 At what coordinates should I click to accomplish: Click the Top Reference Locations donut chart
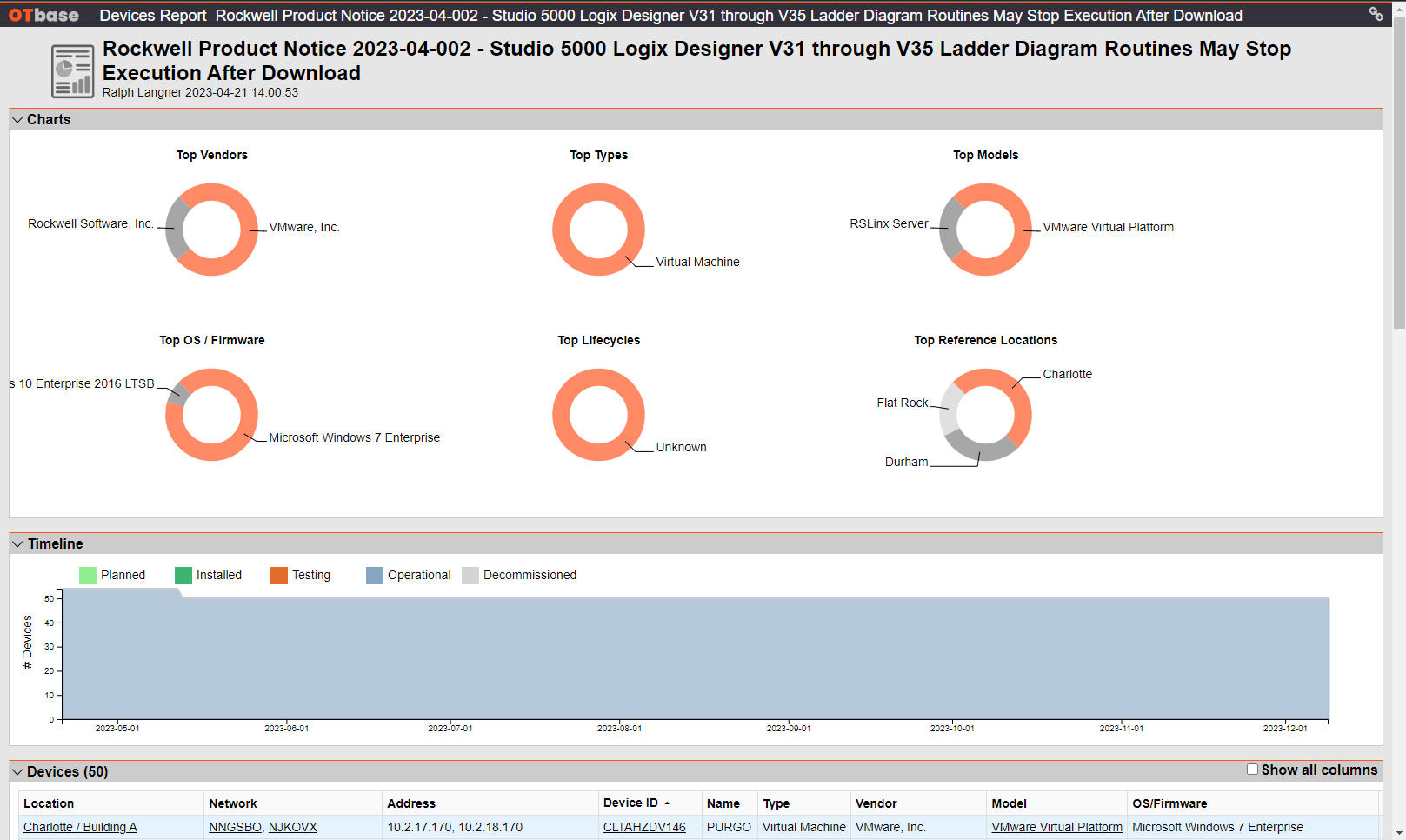point(986,415)
